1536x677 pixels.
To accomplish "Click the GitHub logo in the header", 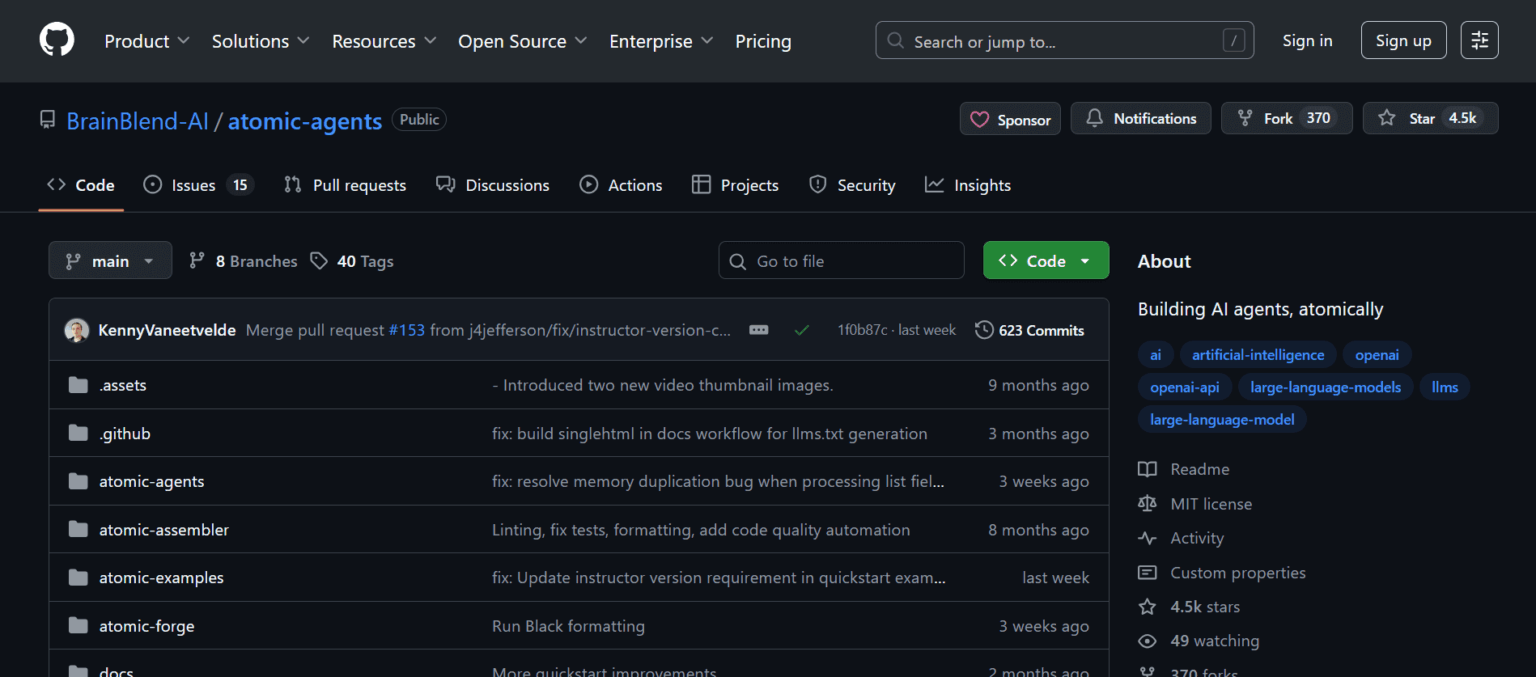I will (x=56, y=39).
